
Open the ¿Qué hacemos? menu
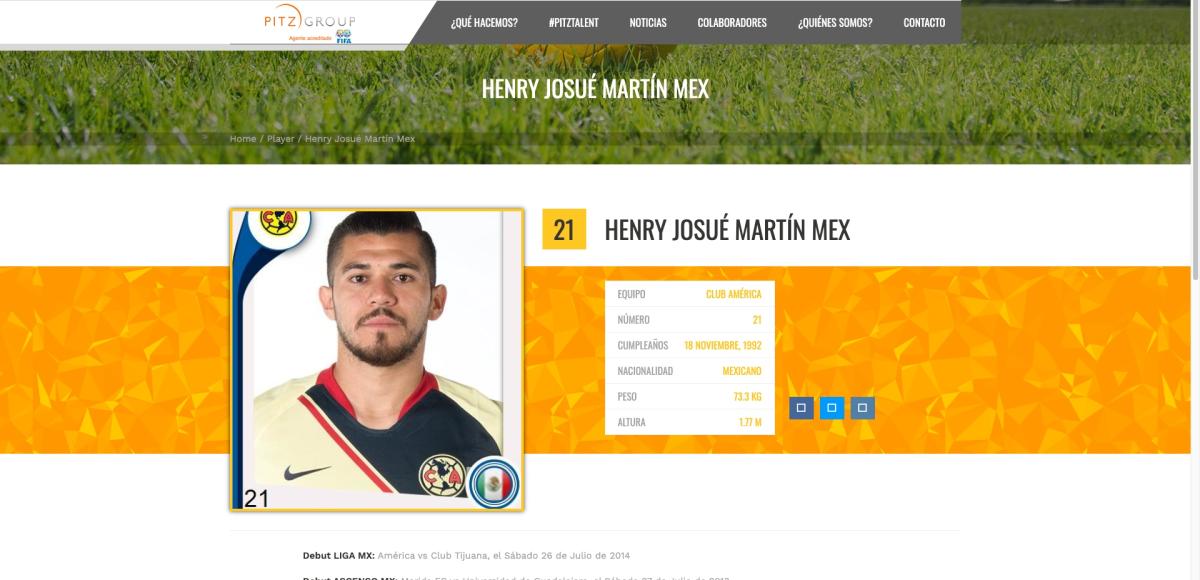click(484, 22)
